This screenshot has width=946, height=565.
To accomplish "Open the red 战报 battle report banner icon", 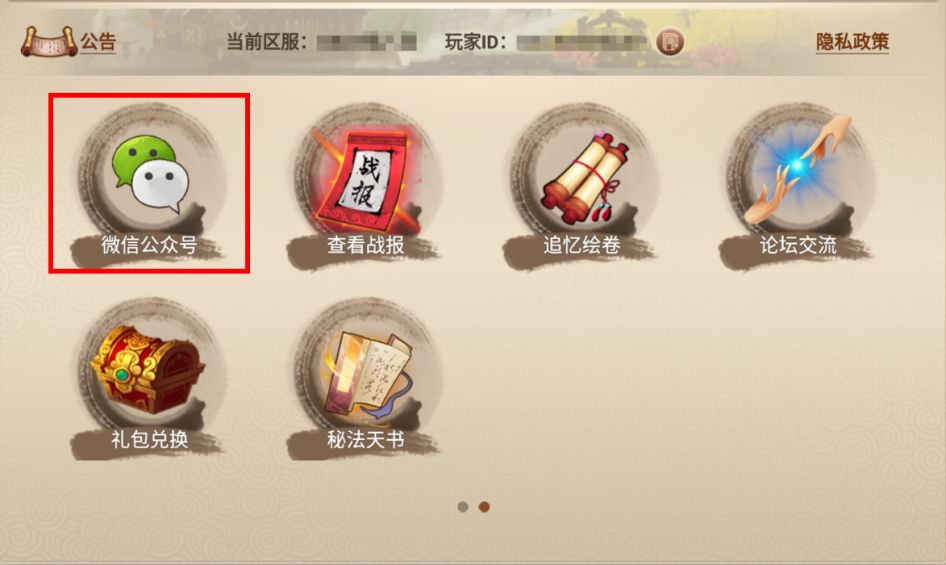I will pyautogui.click(x=367, y=178).
